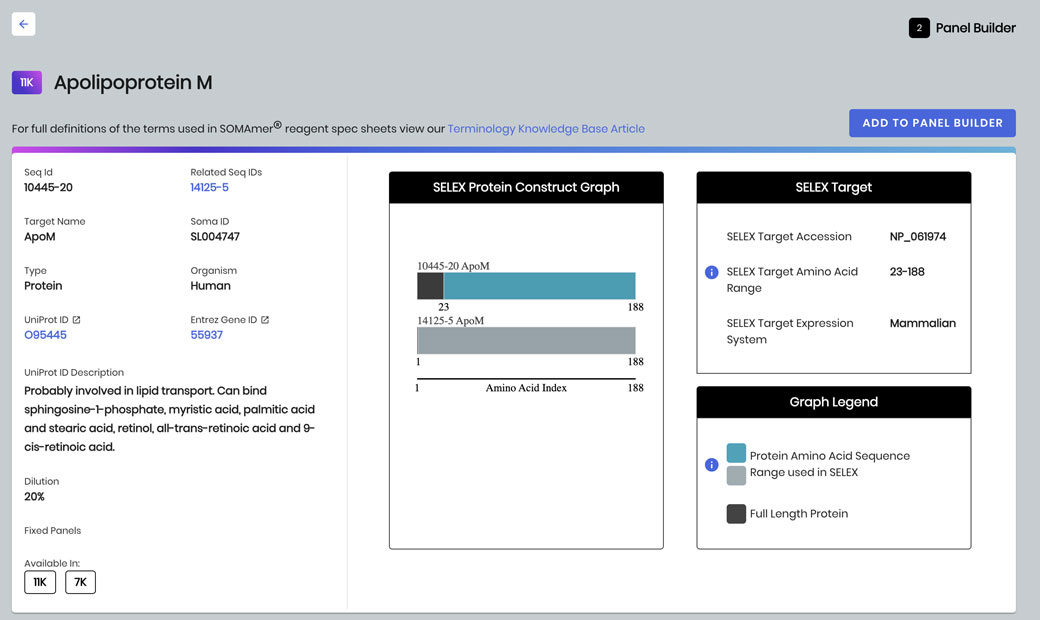Open Entrez Gene ID 55937 link
The width and height of the screenshot is (1040, 620).
coord(206,335)
